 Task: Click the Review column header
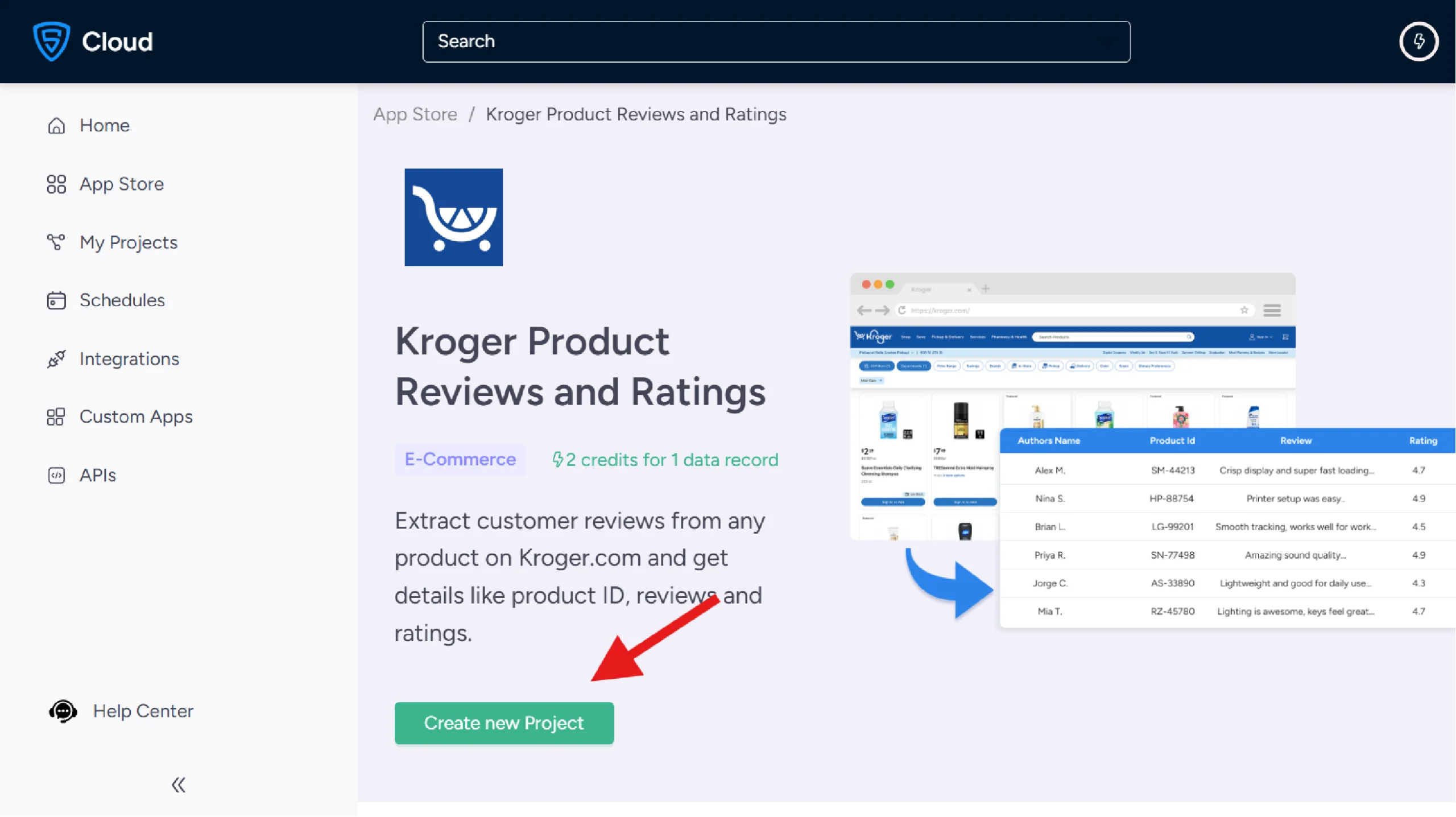1296,440
